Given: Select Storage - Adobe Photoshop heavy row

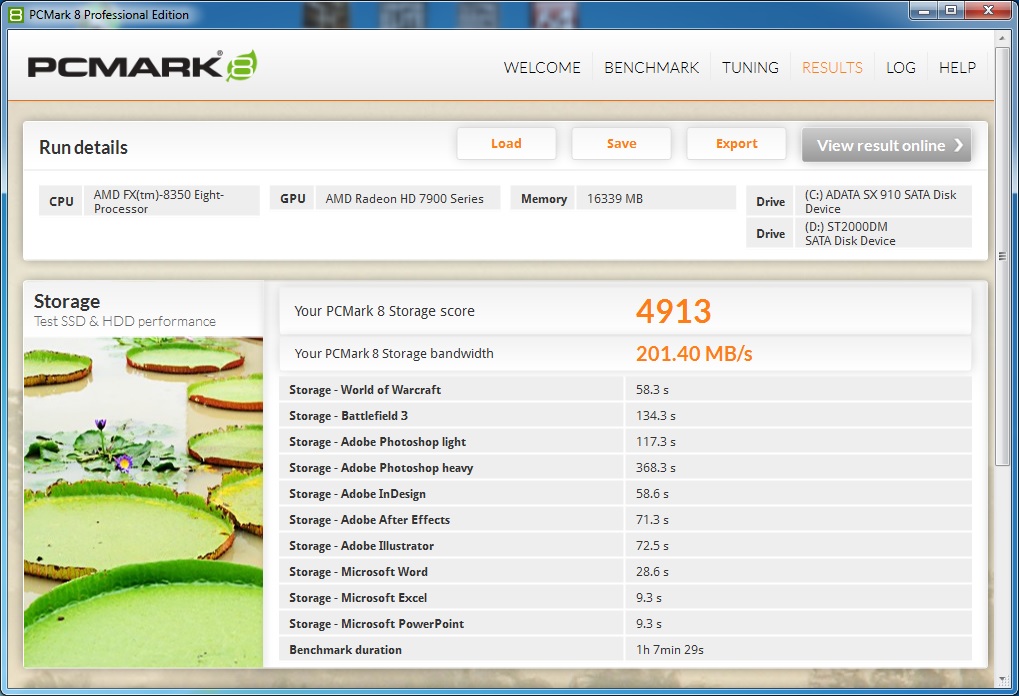Looking at the screenshot, I should pyautogui.click(x=625, y=467).
